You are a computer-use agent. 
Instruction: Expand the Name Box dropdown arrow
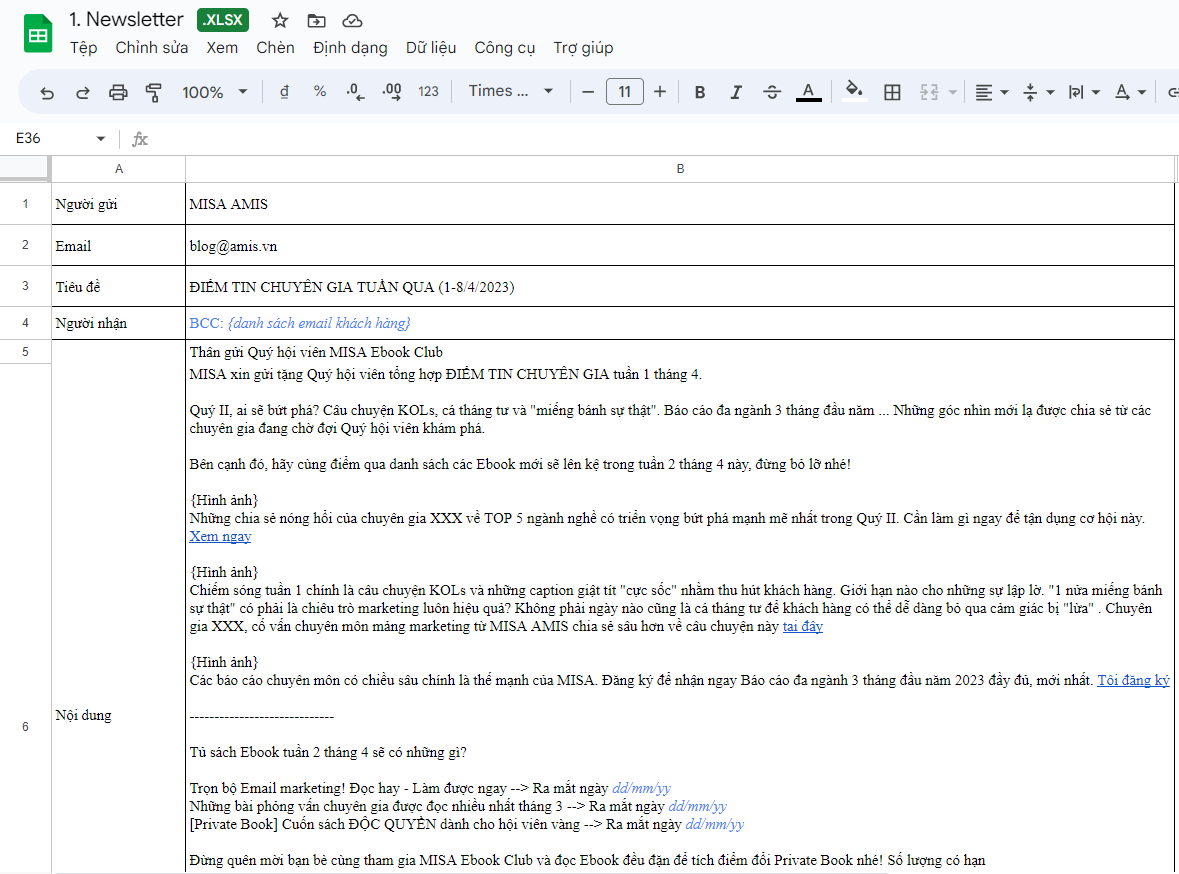(101, 138)
